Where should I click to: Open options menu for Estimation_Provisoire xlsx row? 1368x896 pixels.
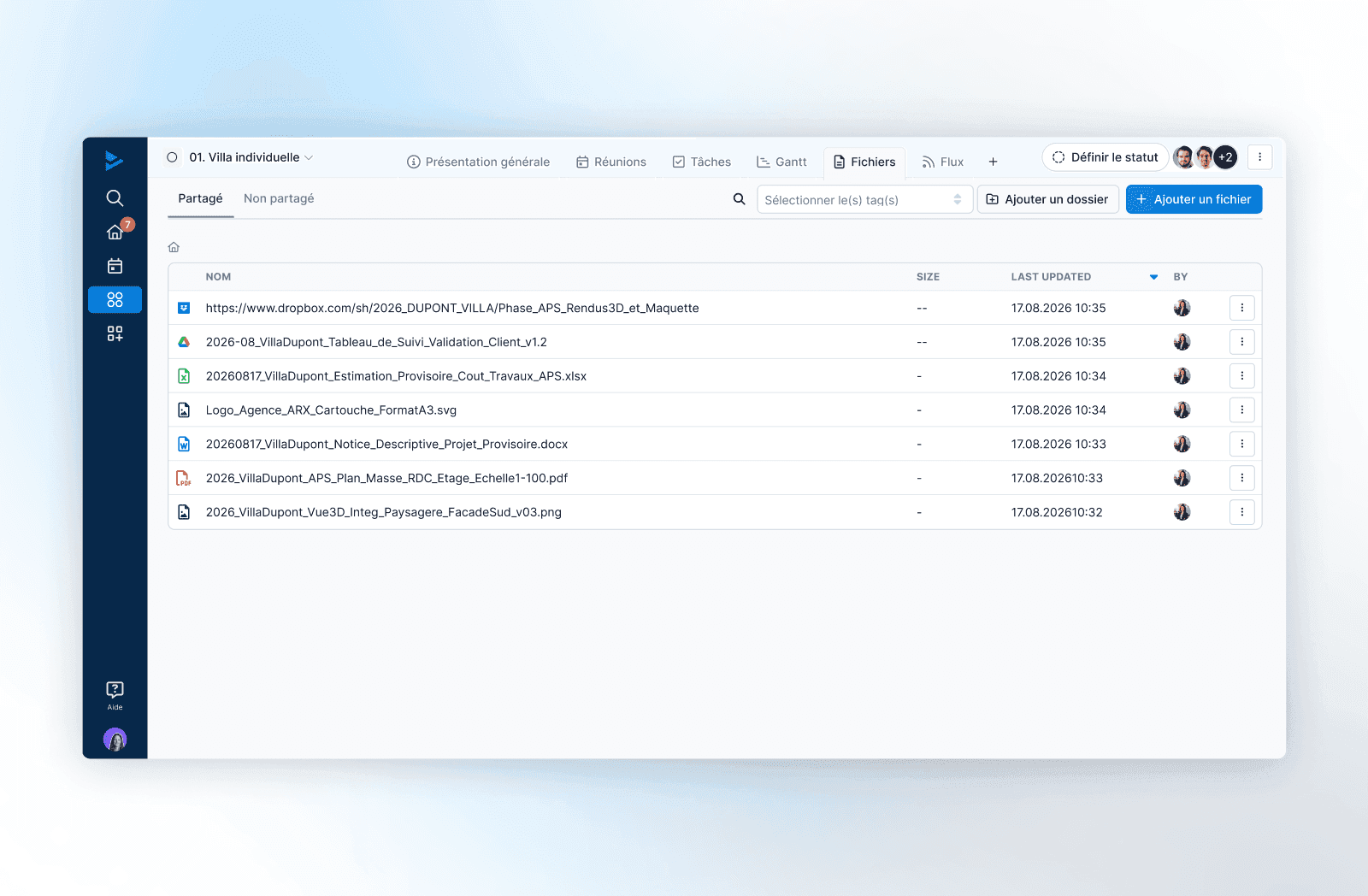coord(1242,376)
